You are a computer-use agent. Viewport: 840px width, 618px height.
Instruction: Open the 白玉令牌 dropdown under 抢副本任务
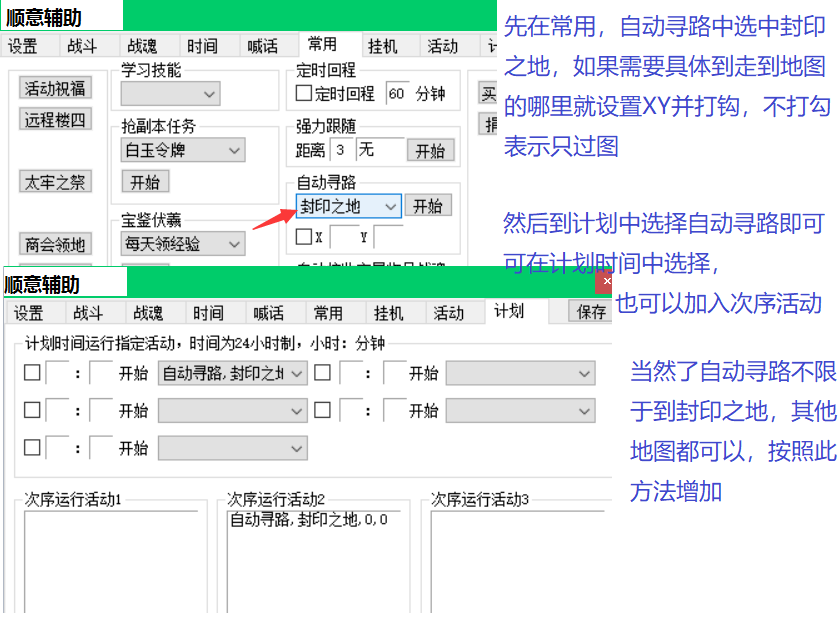(183, 150)
